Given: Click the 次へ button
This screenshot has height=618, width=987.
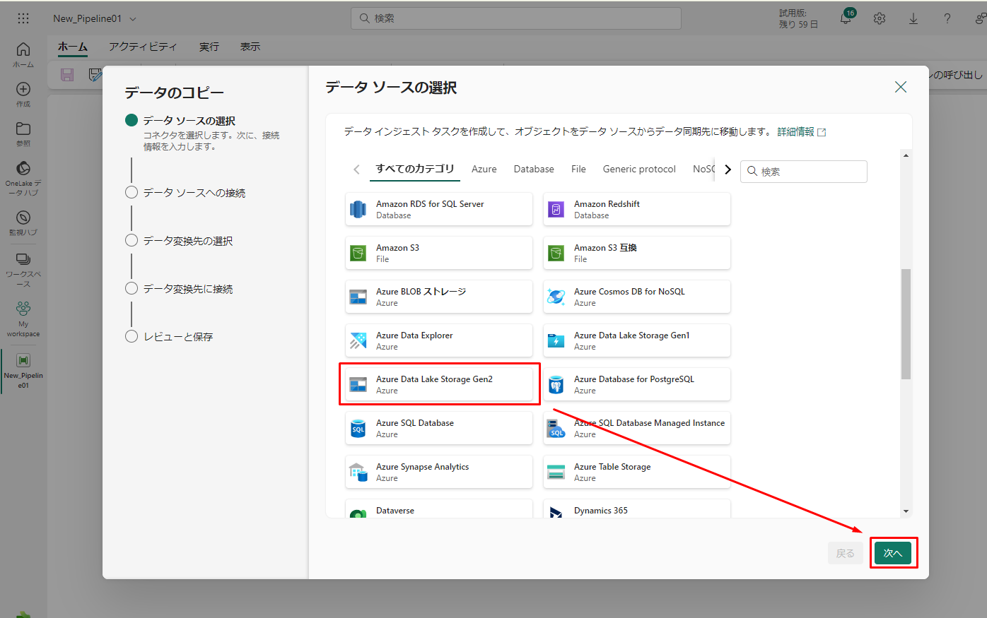Looking at the screenshot, I should 892,553.
